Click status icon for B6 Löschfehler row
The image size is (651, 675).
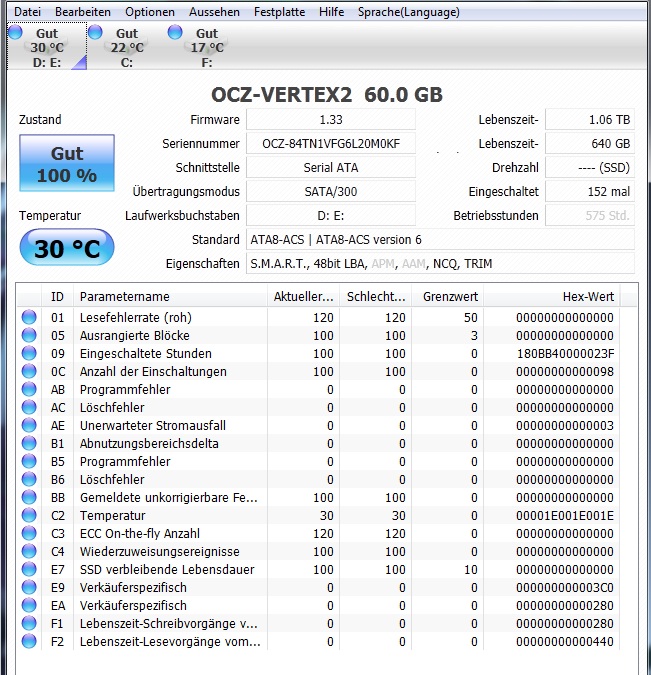tap(29, 479)
